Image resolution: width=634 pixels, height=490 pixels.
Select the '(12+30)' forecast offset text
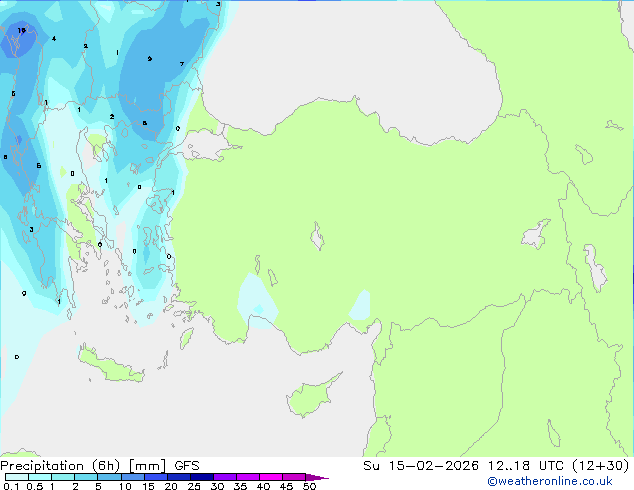click(601, 466)
